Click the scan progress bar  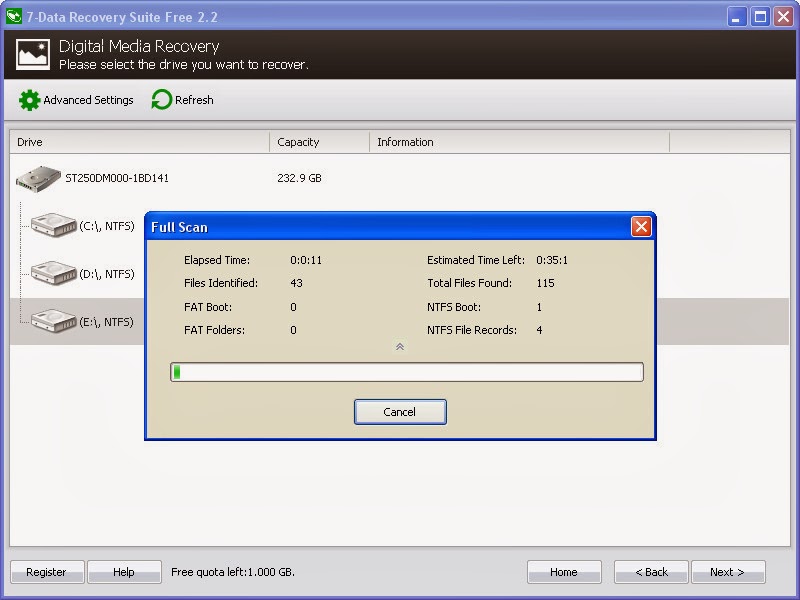coord(407,372)
